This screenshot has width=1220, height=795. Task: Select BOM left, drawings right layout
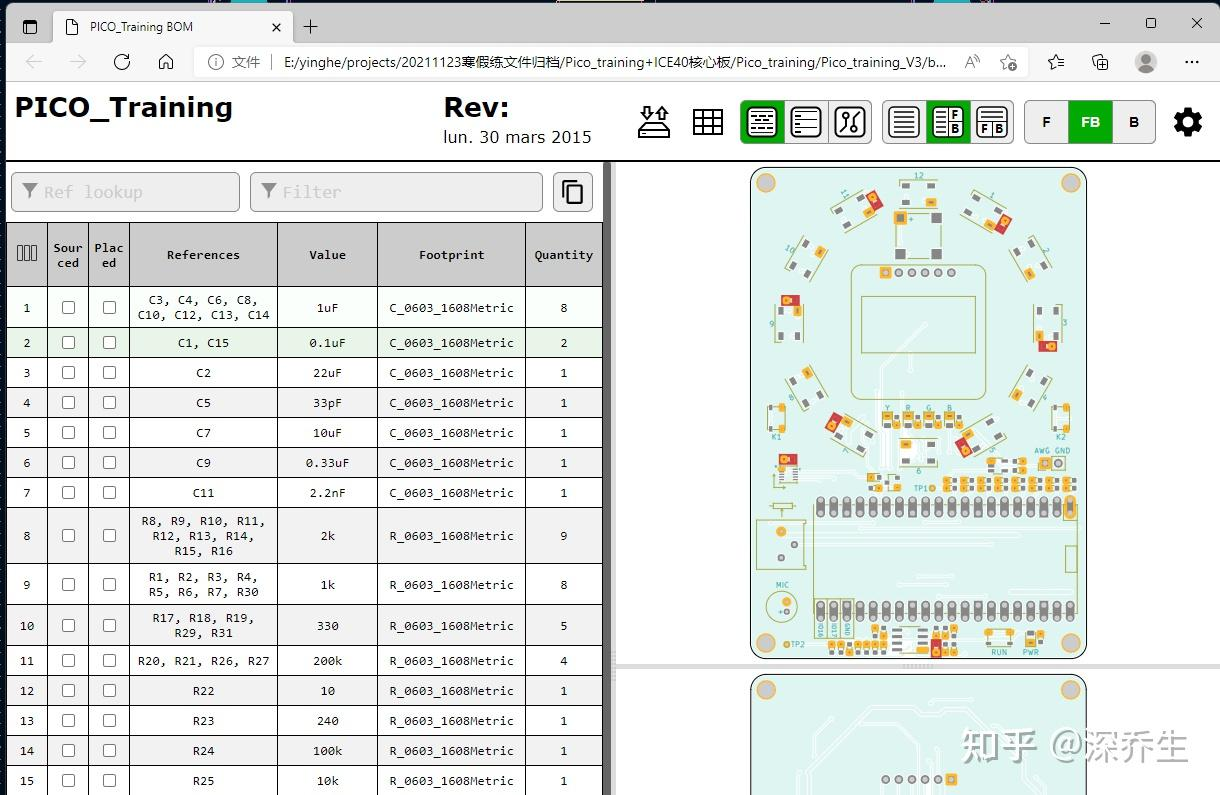948,122
